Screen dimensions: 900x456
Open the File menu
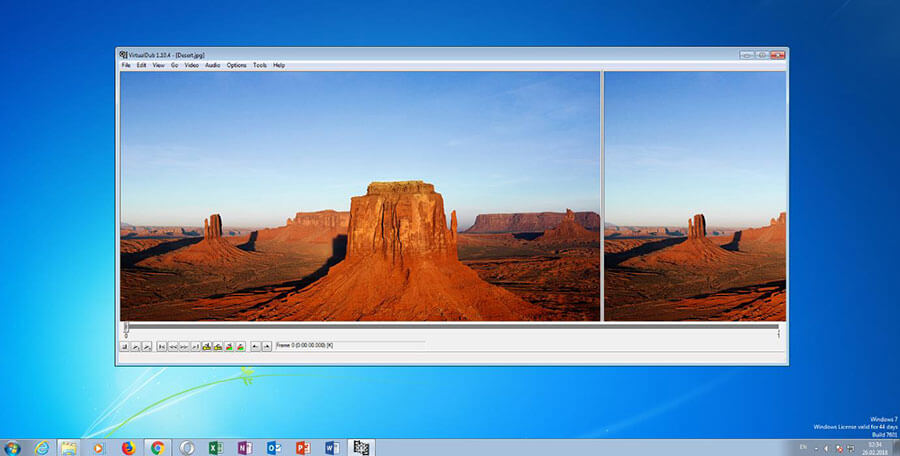coord(126,65)
